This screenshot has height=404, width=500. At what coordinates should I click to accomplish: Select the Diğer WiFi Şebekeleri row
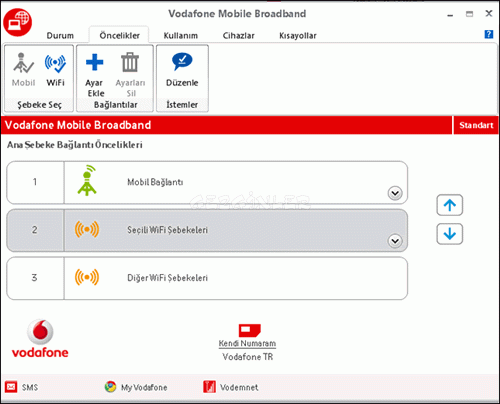[207, 278]
